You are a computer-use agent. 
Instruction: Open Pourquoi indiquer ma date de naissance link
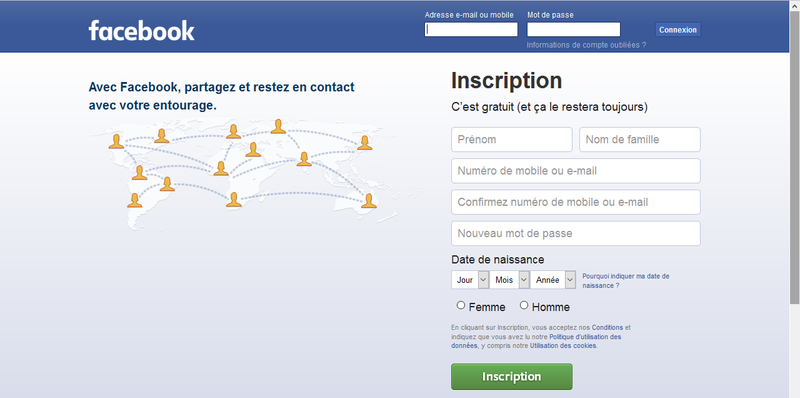tap(626, 281)
